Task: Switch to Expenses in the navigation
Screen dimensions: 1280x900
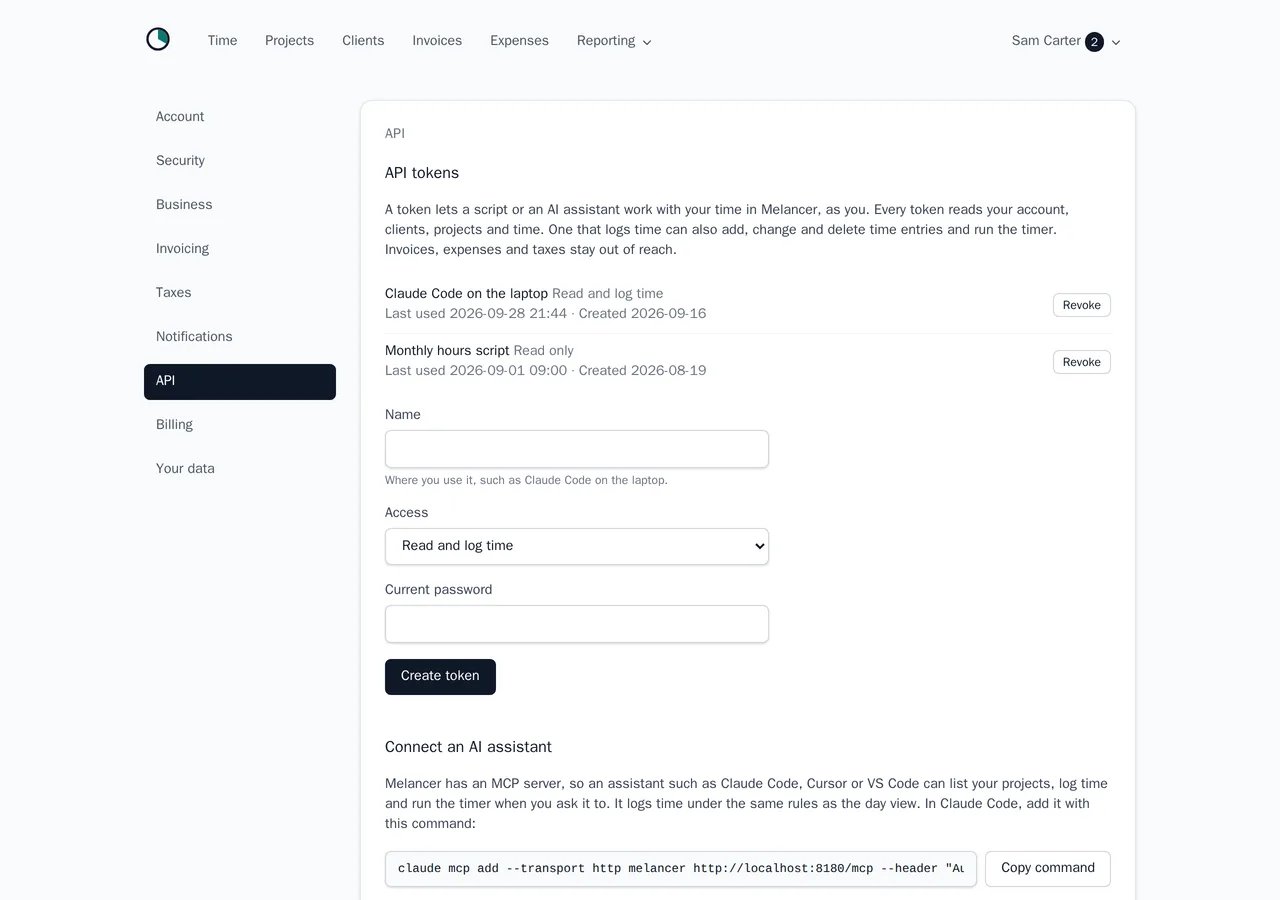Action: (519, 41)
